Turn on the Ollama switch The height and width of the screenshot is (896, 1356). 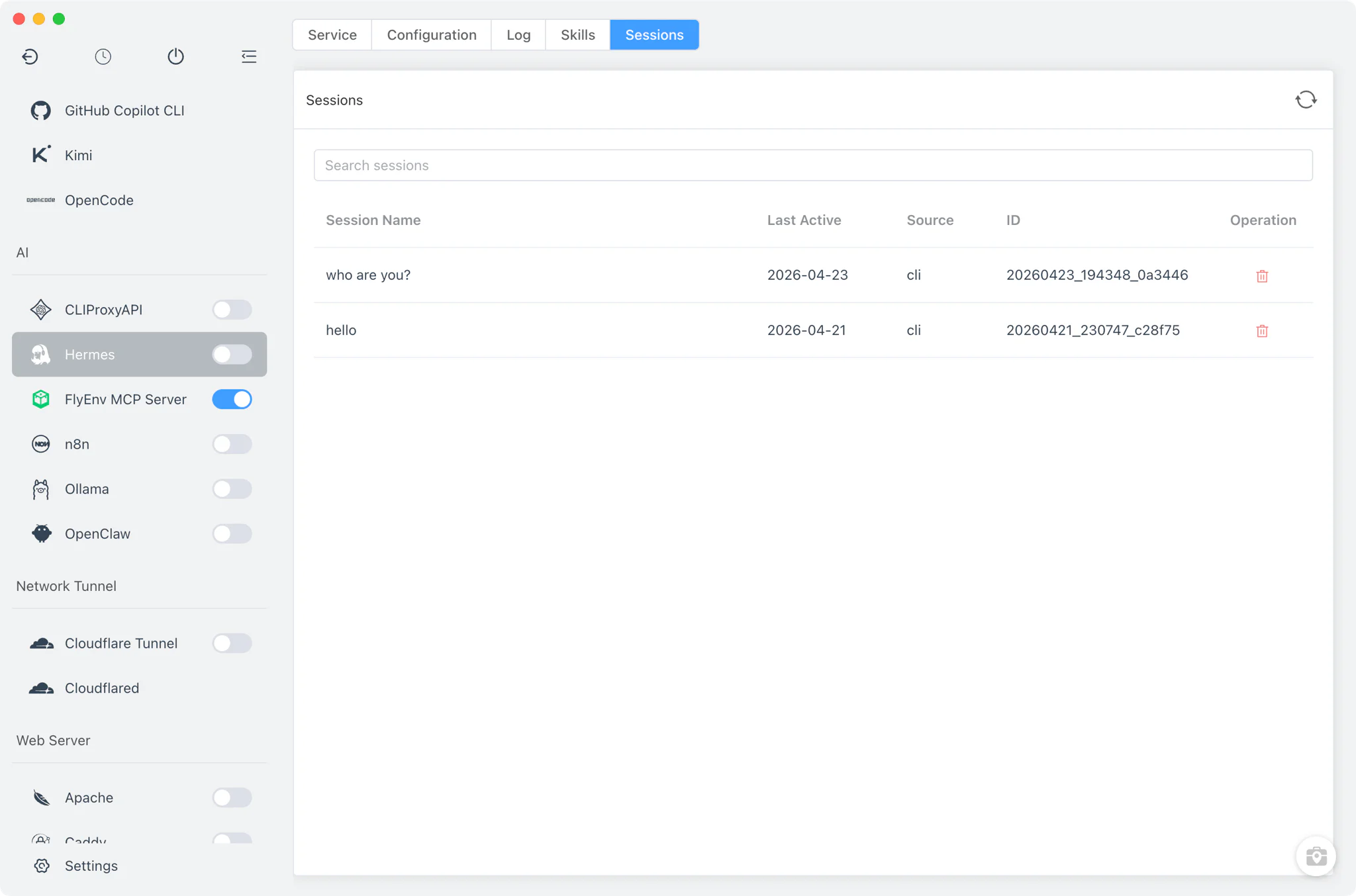tap(232, 489)
